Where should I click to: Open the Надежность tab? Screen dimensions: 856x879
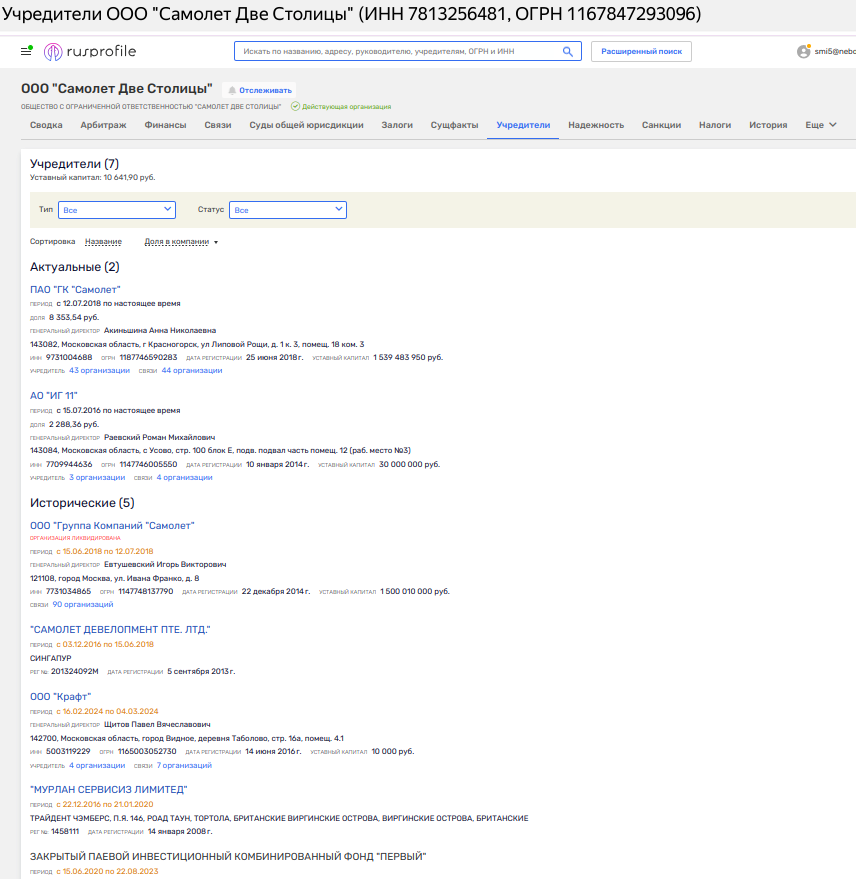[596, 125]
